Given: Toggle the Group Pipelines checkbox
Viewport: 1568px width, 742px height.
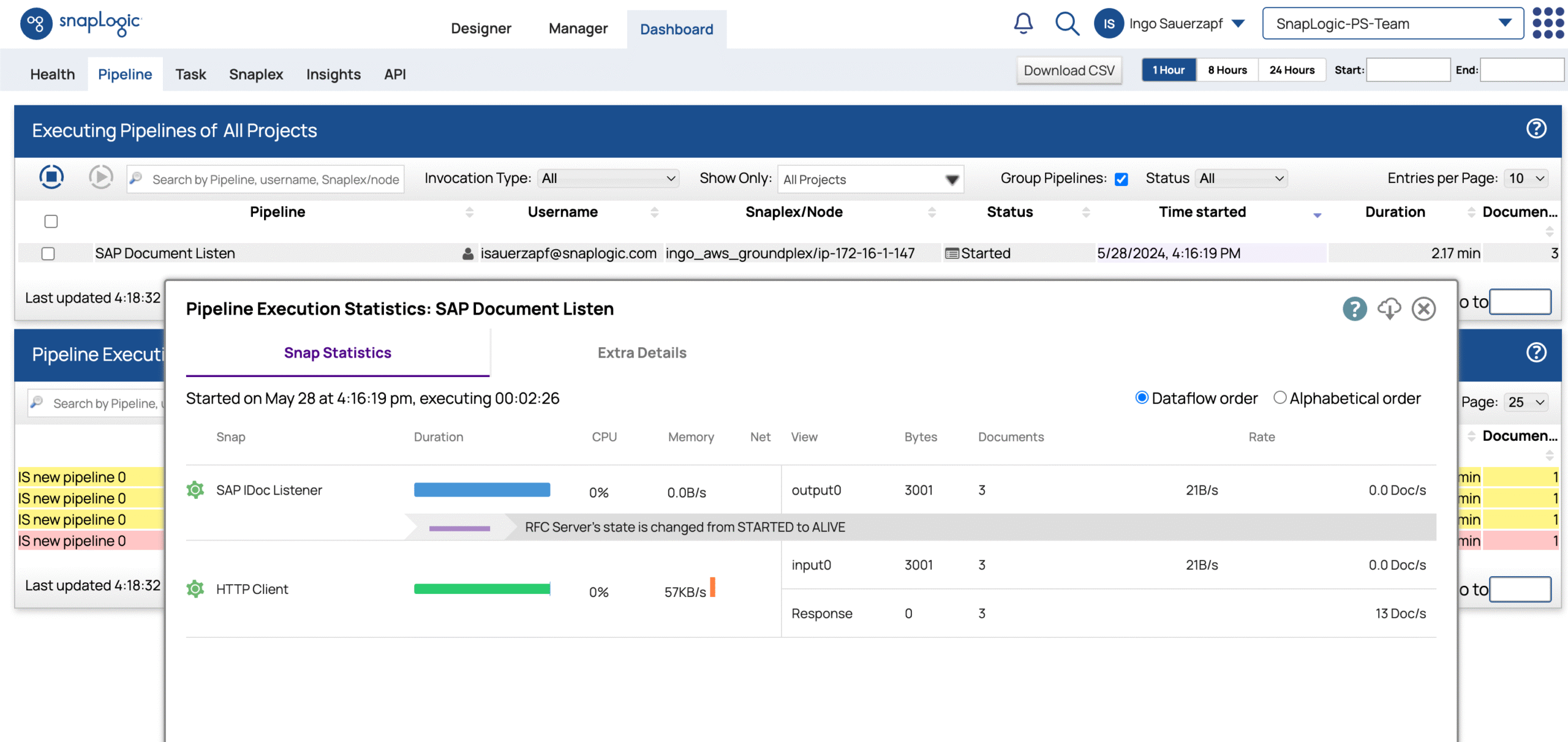Looking at the screenshot, I should (x=1121, y=179).
